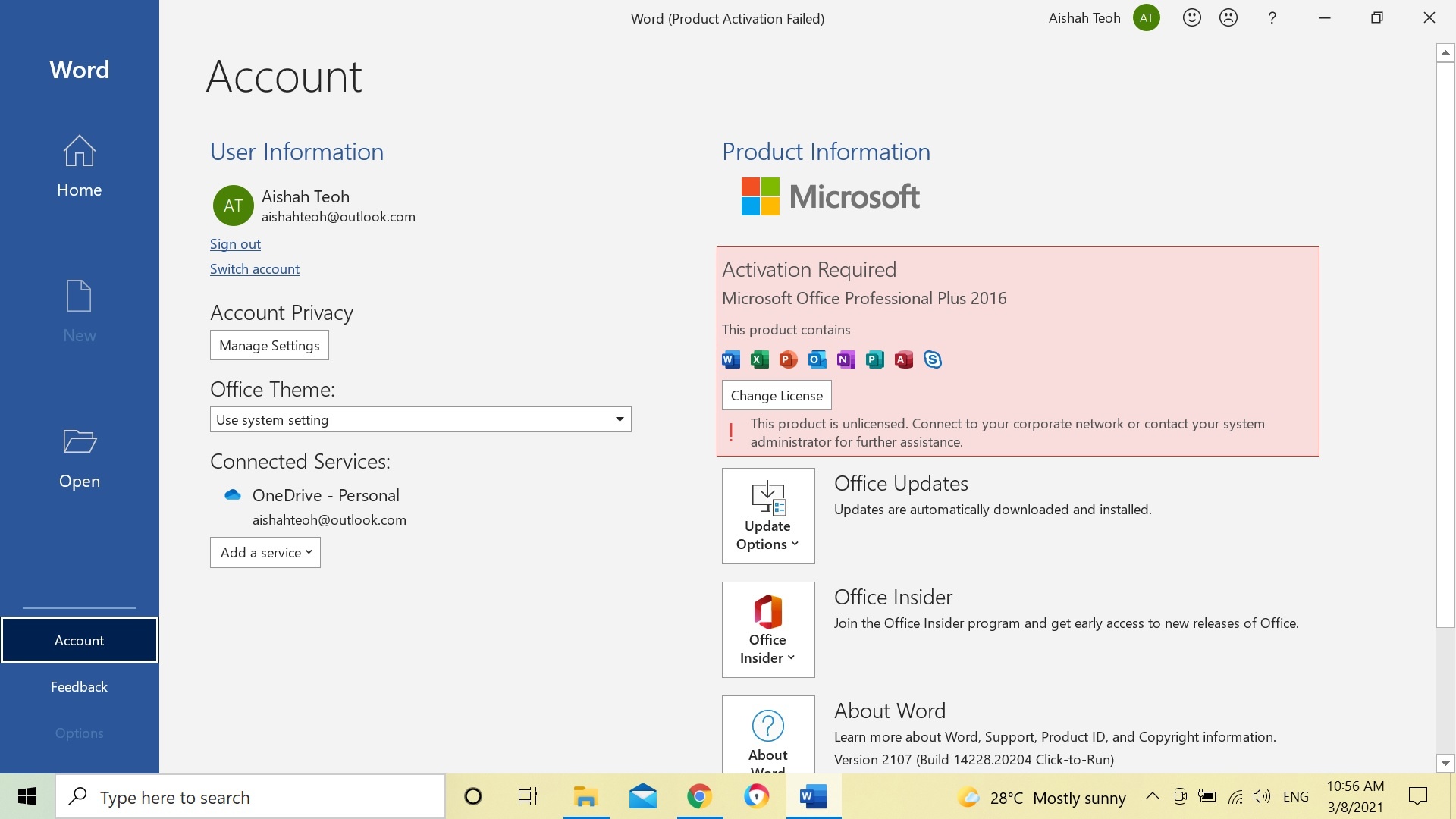Click the Manage Settings button
This screenshot has height=819, width=1456.
click(x=269, y=346)
